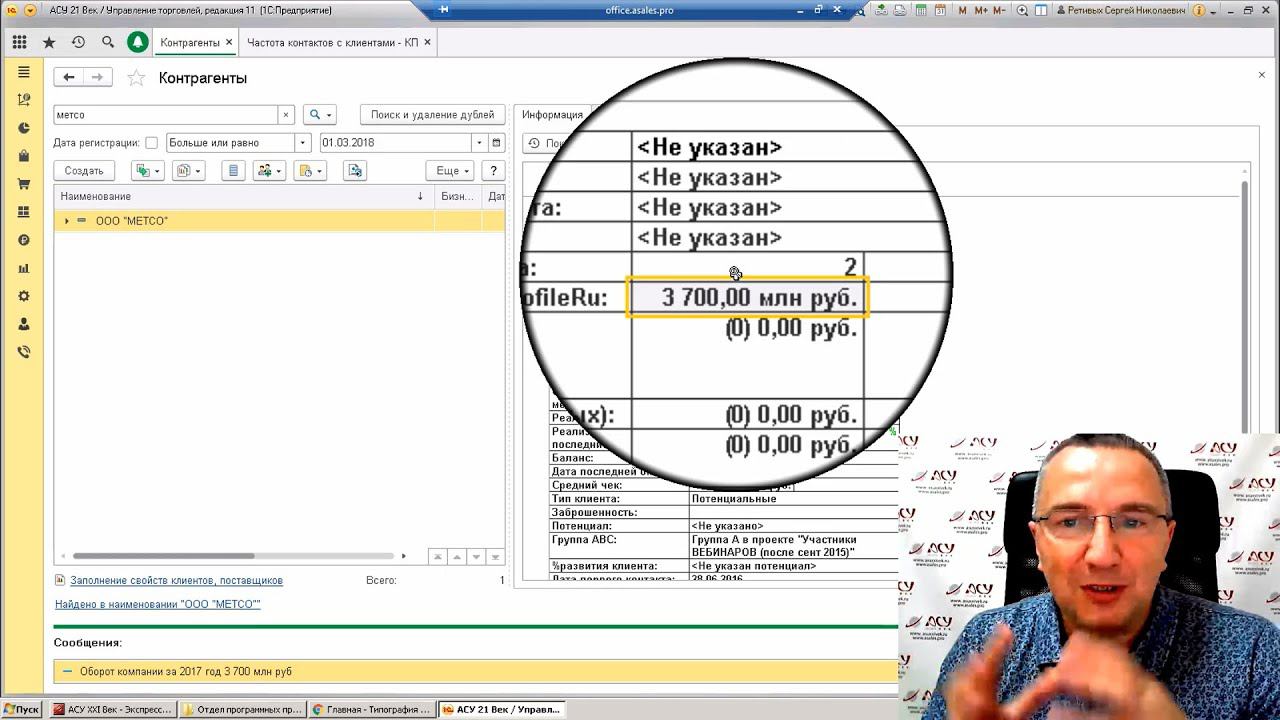Screen dimensions: 1280x720
Task: Open the person section in the sidebar
Action: [24, 324]
